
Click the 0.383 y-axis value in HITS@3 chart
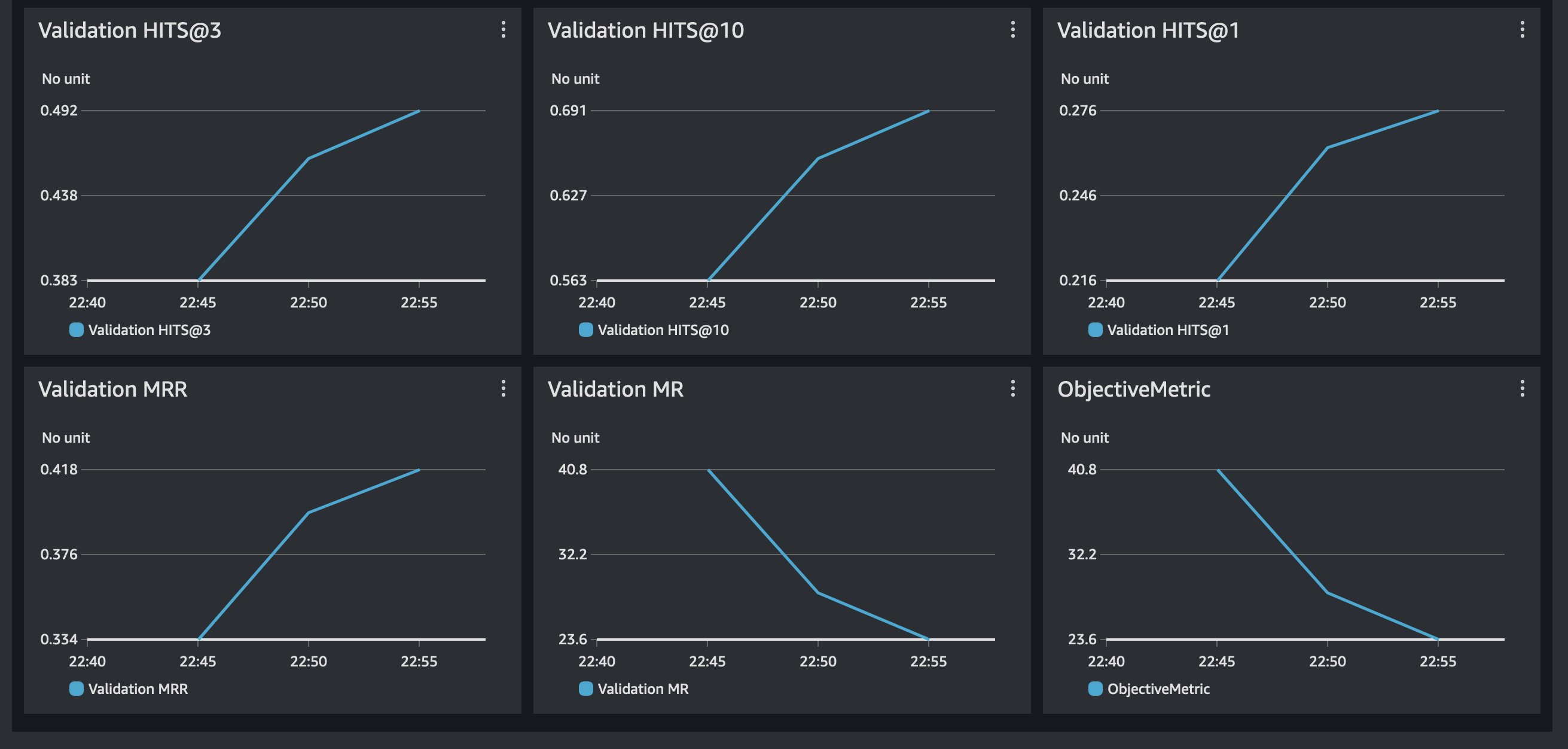[x=59, y=280]
